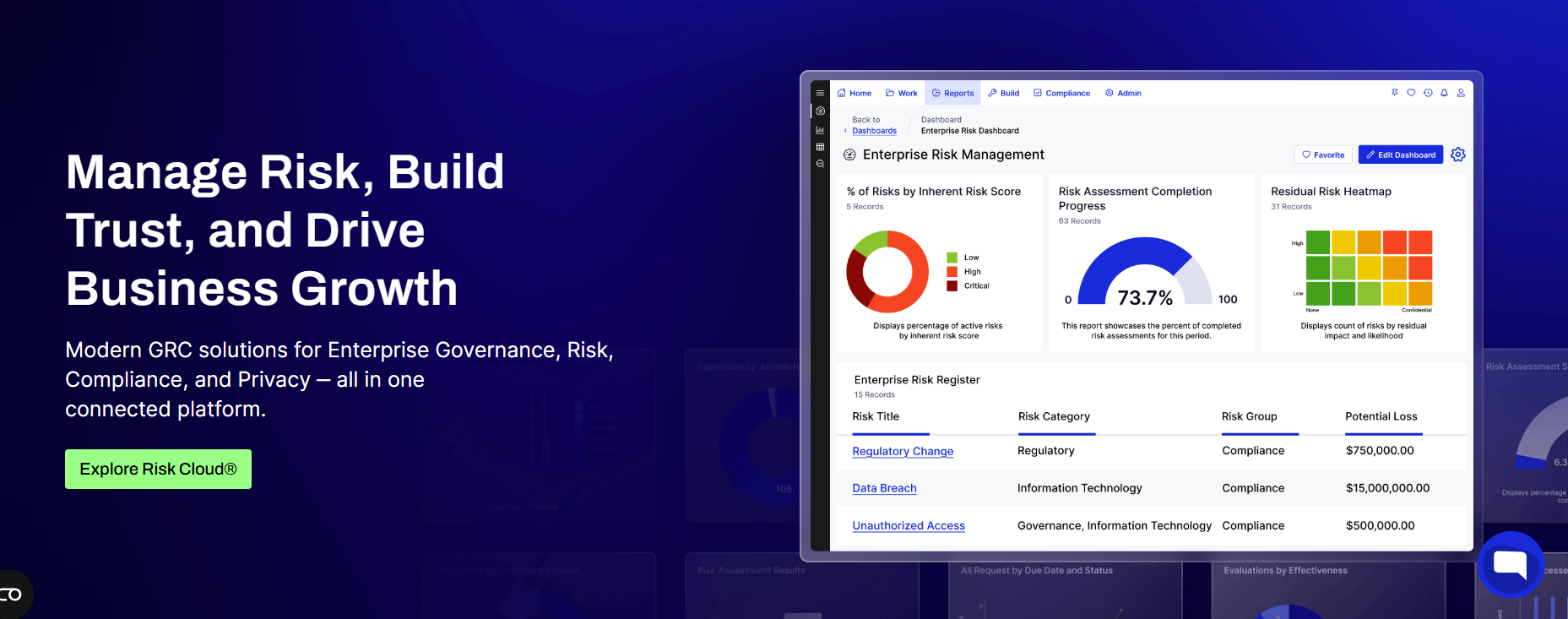Screen dimensions: 1568x619
Task: Open the Compliance tab
Action: point(1062,93)
